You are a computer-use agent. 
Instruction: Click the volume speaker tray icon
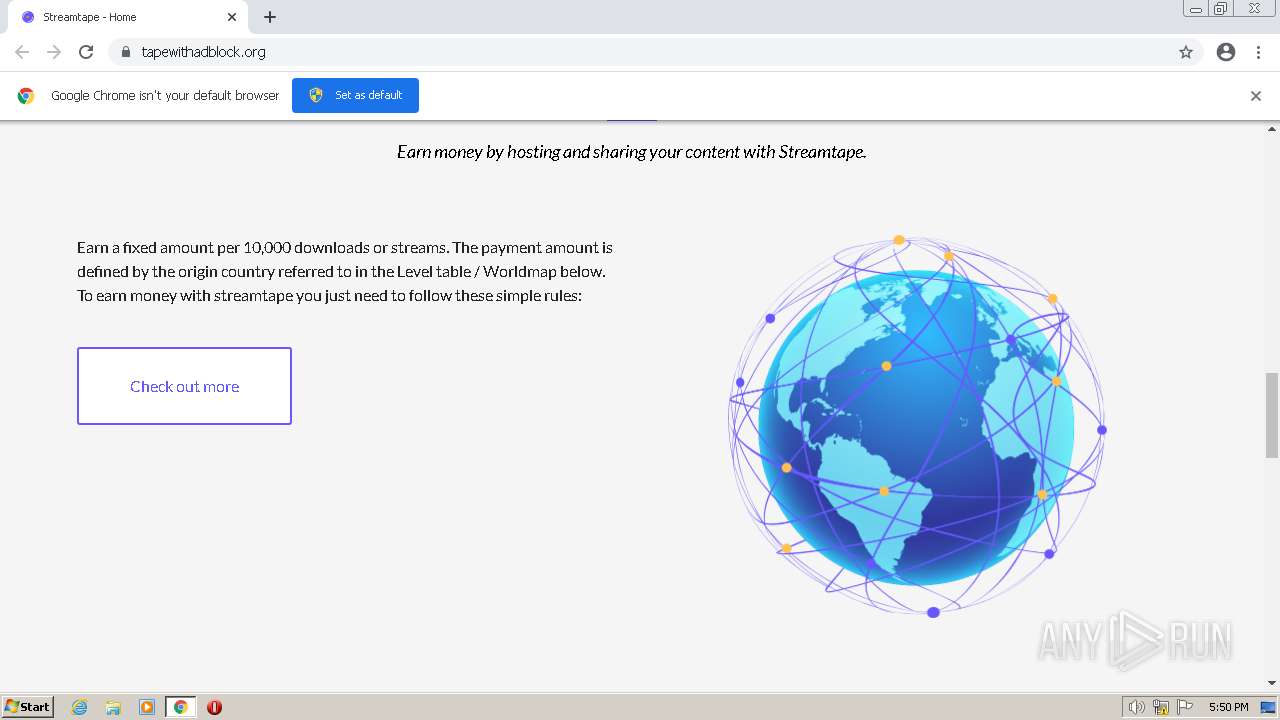(1137, 707)
